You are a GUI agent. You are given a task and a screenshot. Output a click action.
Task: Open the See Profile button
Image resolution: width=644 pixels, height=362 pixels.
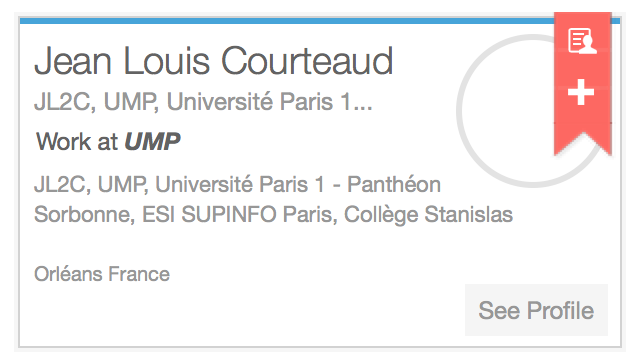point(536,310)
